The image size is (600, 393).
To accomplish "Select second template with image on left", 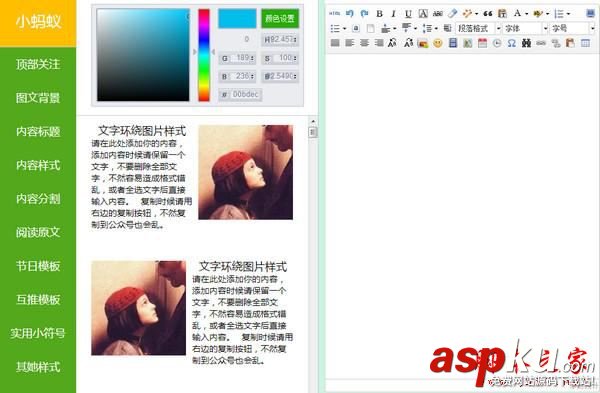I will click(192, 312).
